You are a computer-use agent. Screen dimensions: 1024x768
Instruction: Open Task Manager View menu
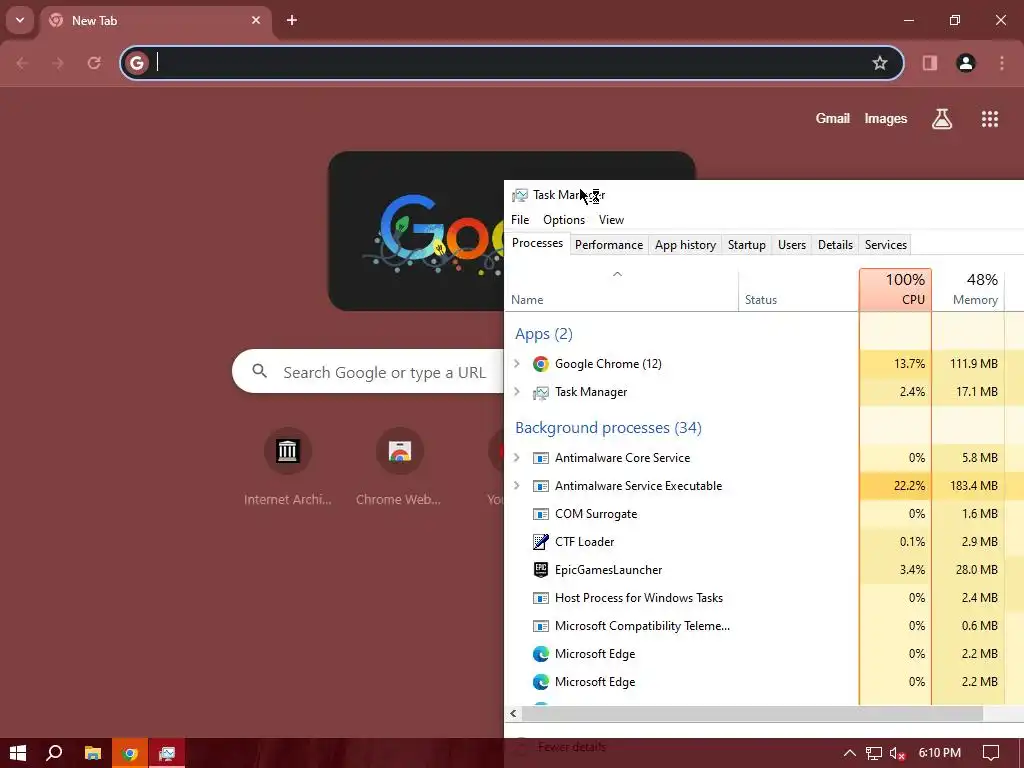coord(611,219)
